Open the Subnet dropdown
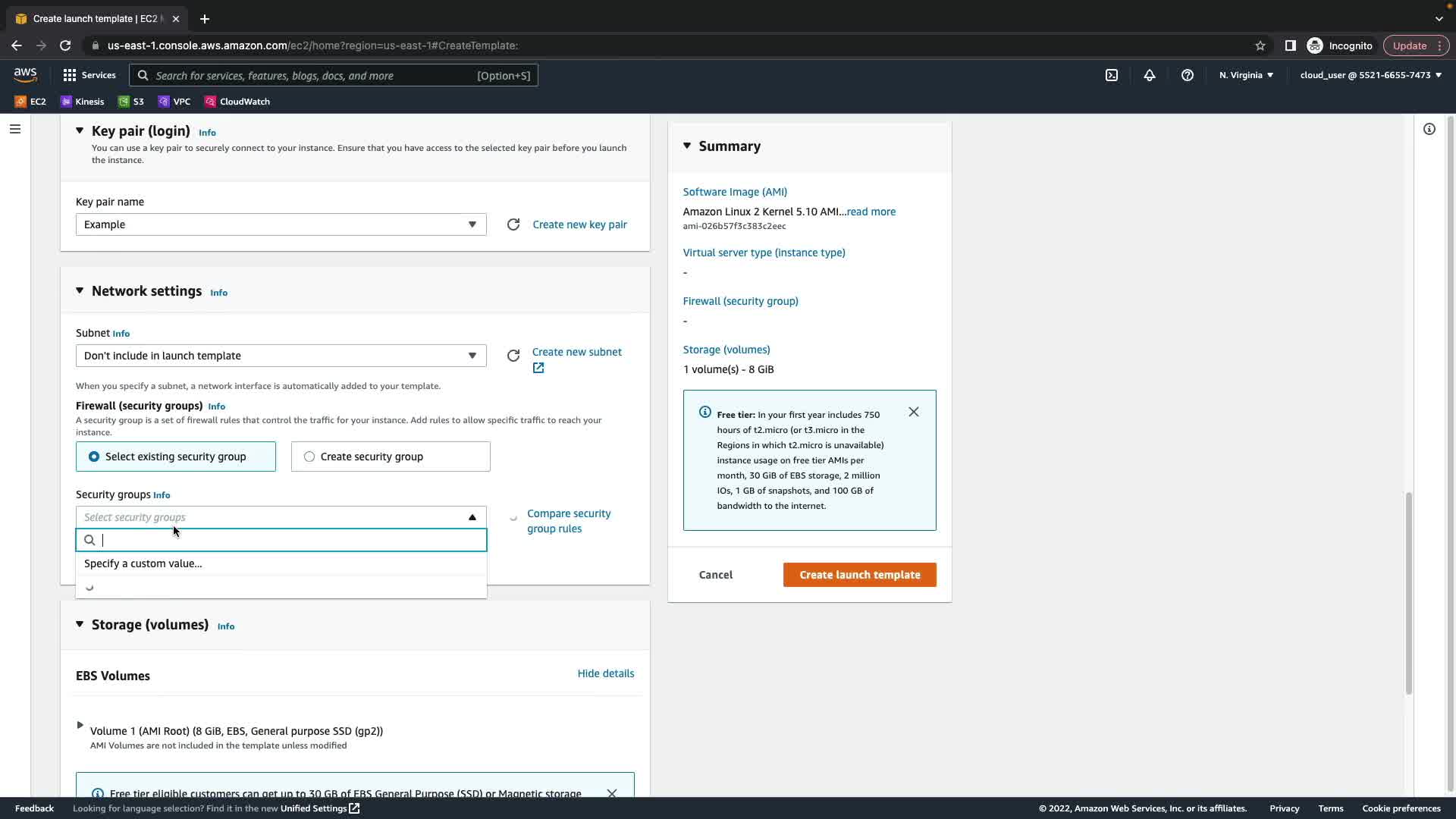 pos(281,356)
